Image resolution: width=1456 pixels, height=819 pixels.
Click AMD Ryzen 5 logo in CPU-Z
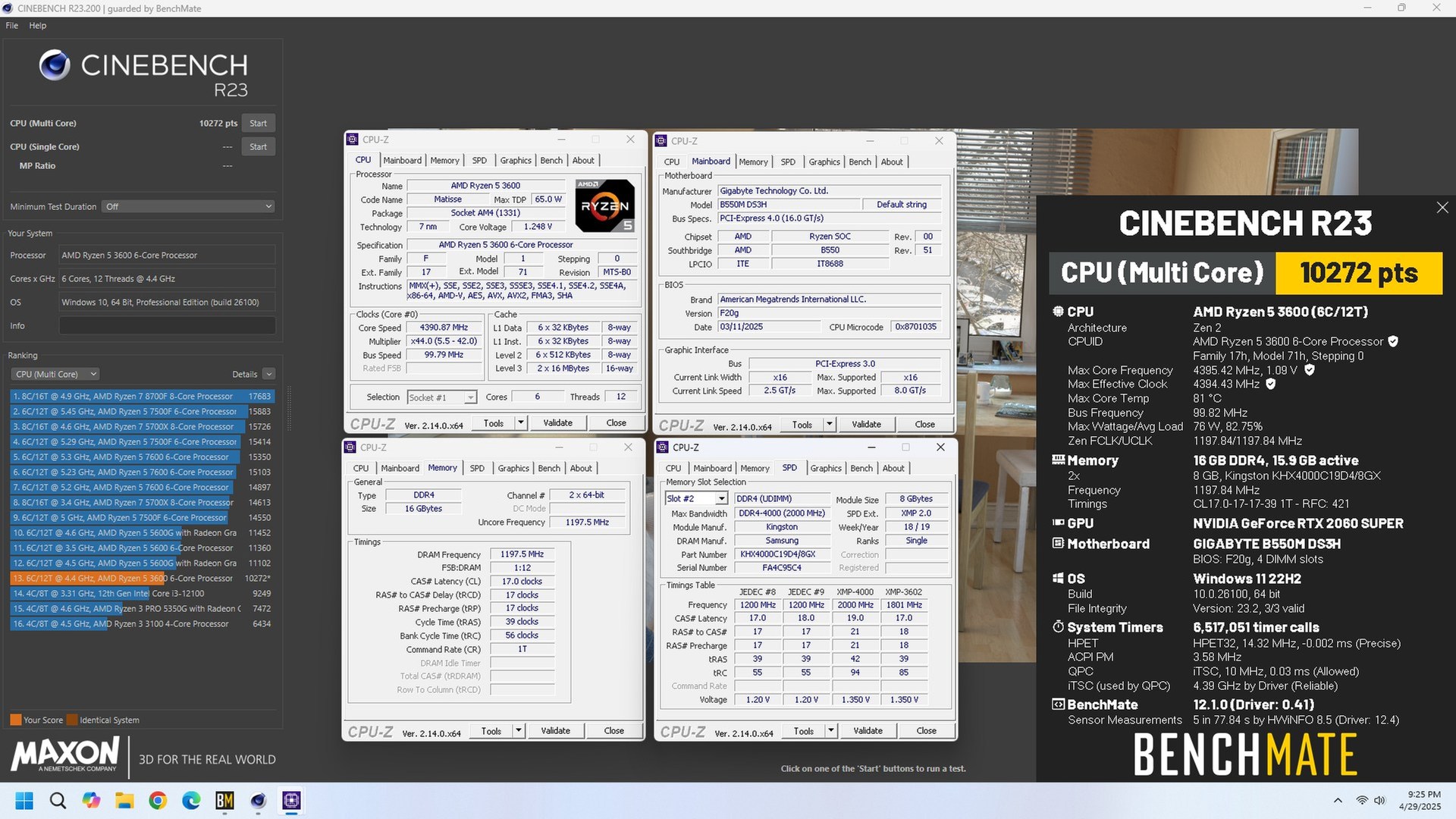pyautogui.click(x=604, y=206)
